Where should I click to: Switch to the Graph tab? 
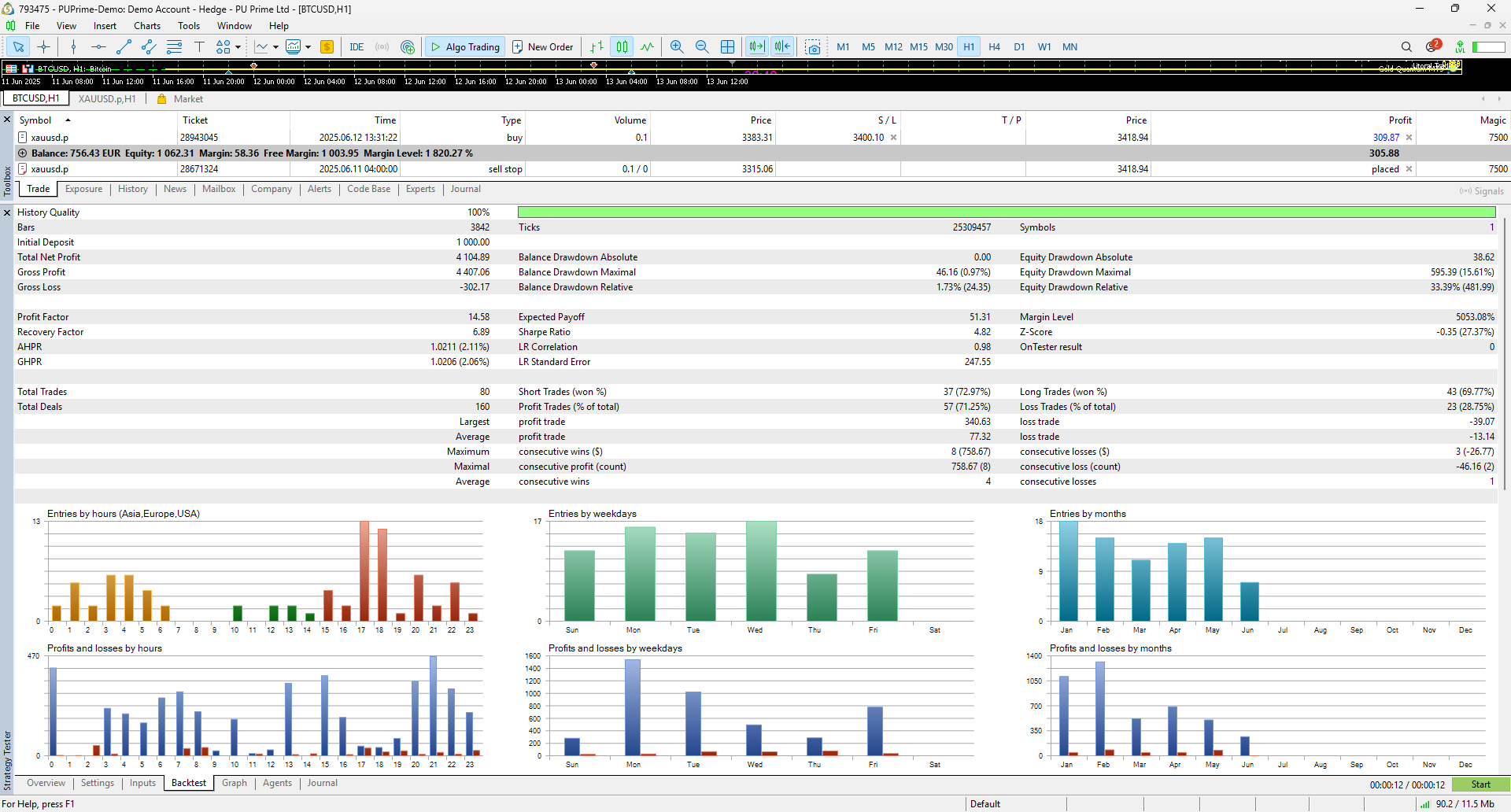[x=234, y=783]
